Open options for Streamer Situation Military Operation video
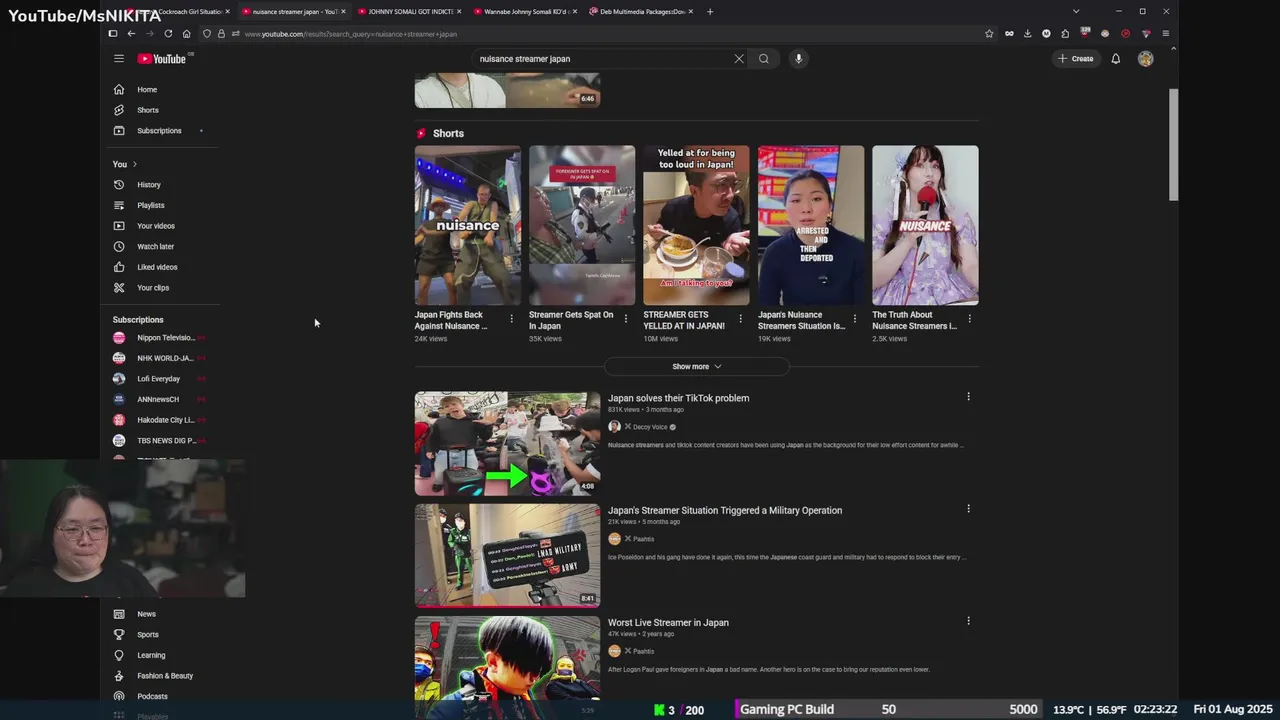1280x720 pixels. click(x=968, y=509)
